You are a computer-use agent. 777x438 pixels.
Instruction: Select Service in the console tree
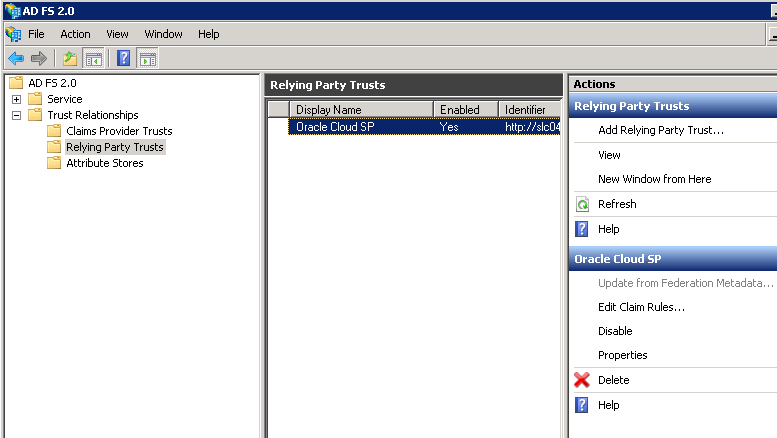click(x=65, y=99)
